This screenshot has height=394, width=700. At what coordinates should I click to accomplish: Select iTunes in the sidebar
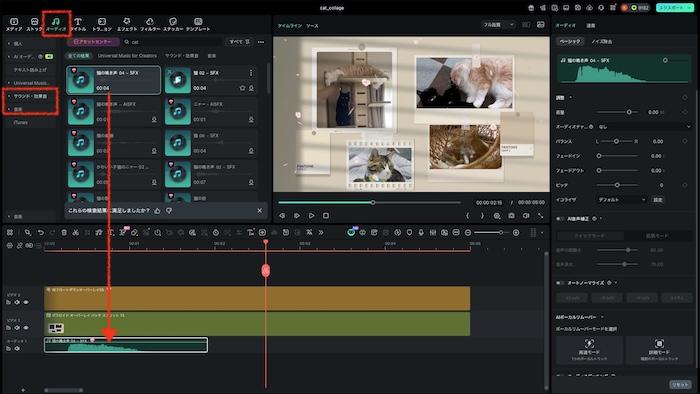tap(21, 122)
